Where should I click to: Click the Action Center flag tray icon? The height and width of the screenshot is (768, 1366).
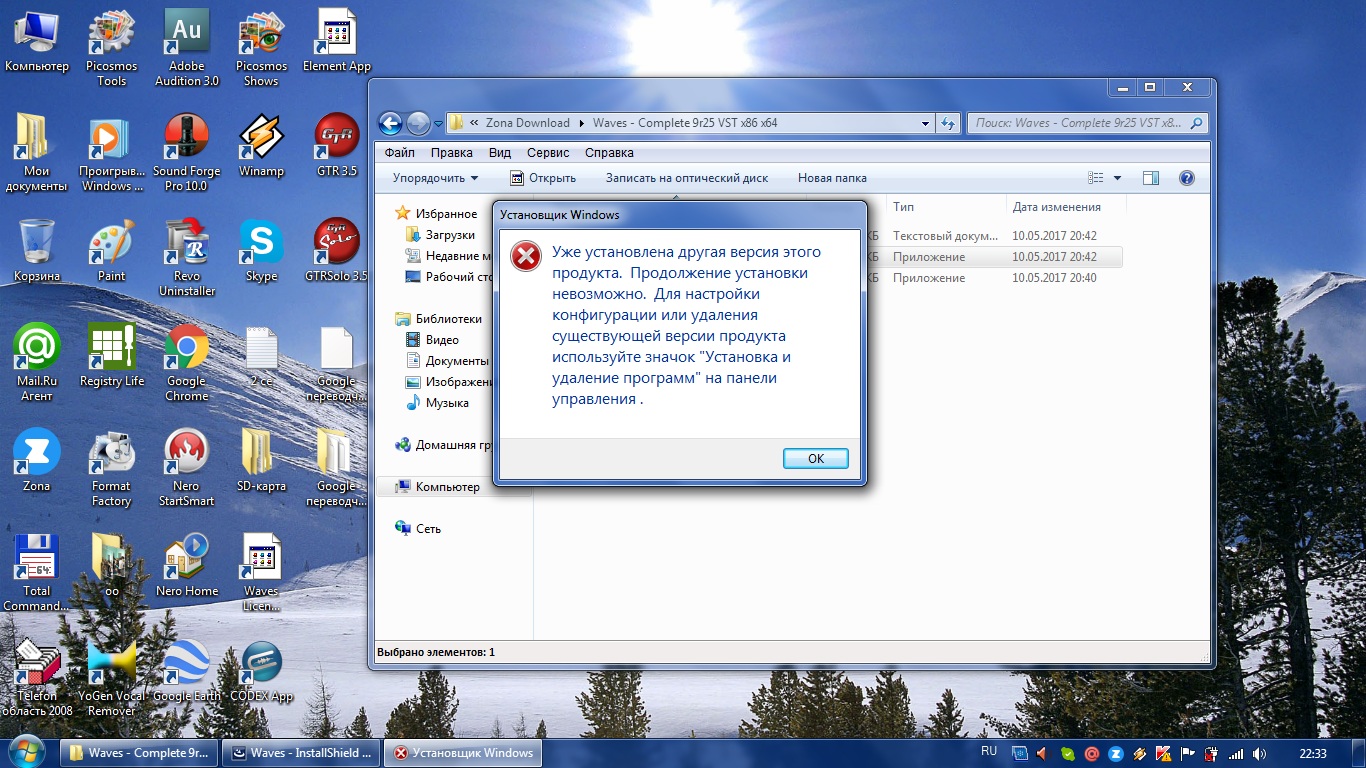tap(1188, 754)
